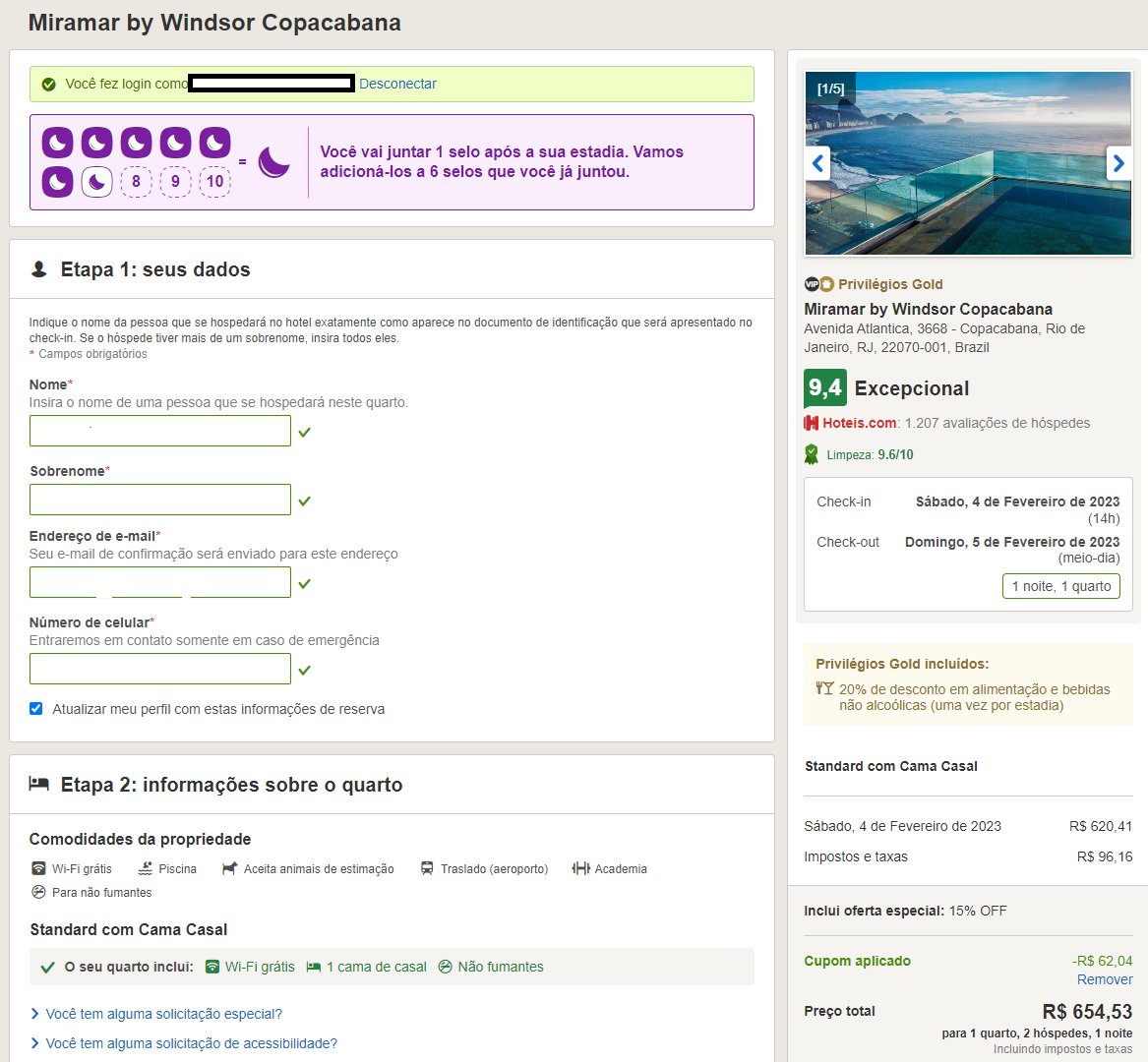
Task: Click the bed icon beside Etapa 2
Action: [x=38, y=784]
